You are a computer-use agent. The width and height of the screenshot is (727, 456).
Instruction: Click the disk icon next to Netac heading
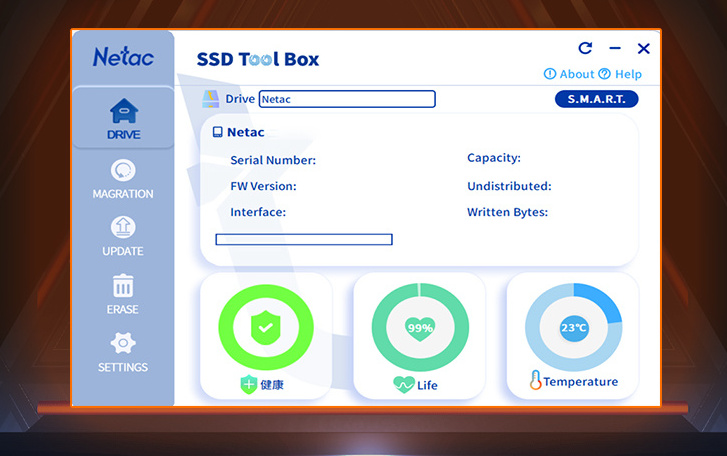tap(217, 133)
